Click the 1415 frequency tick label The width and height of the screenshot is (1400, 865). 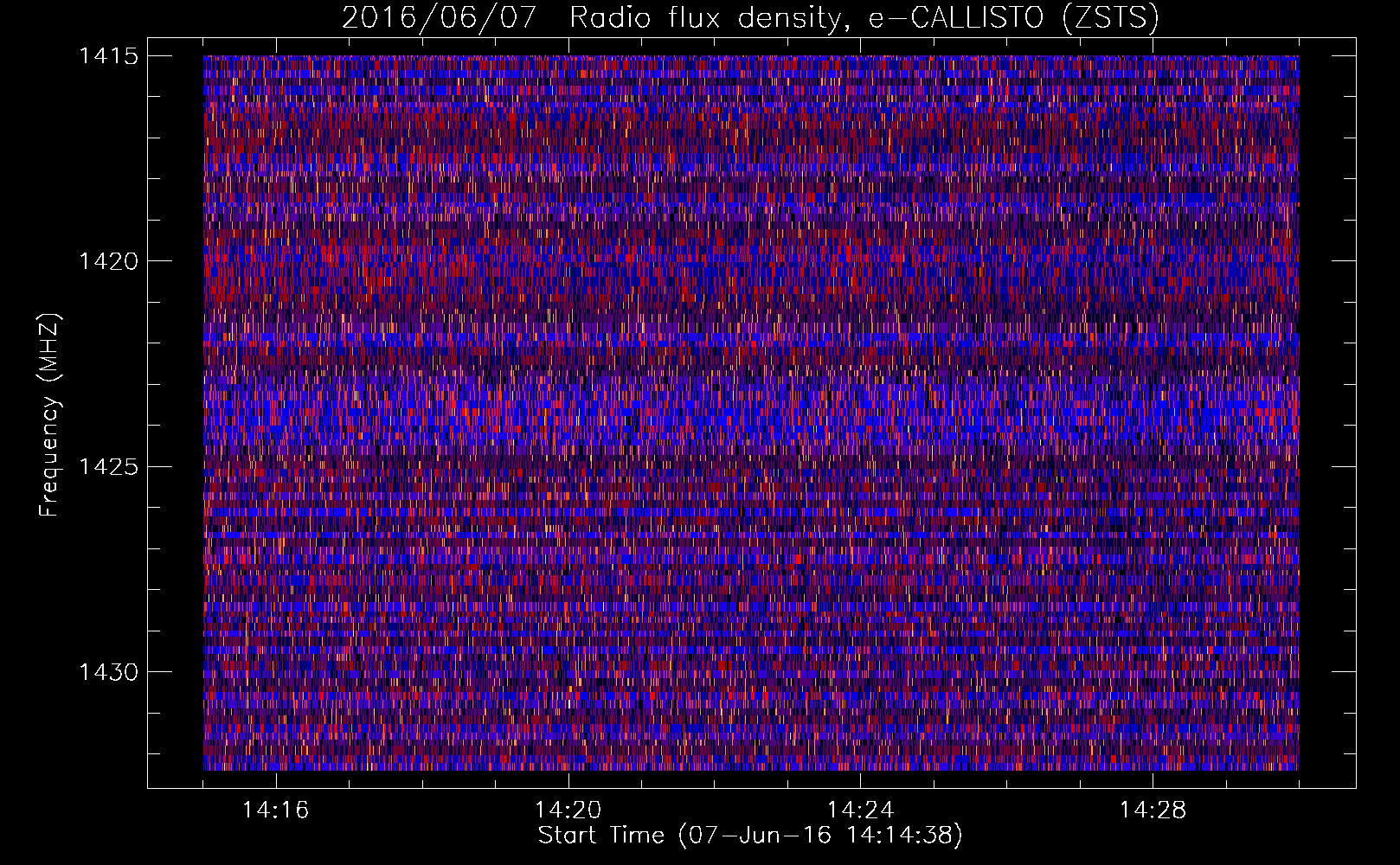tap(109, 56)
